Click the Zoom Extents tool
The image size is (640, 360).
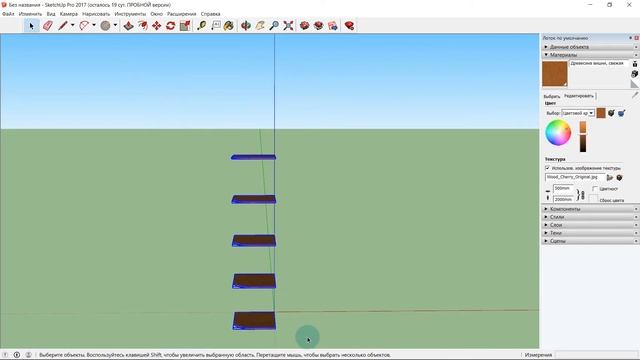288,26
